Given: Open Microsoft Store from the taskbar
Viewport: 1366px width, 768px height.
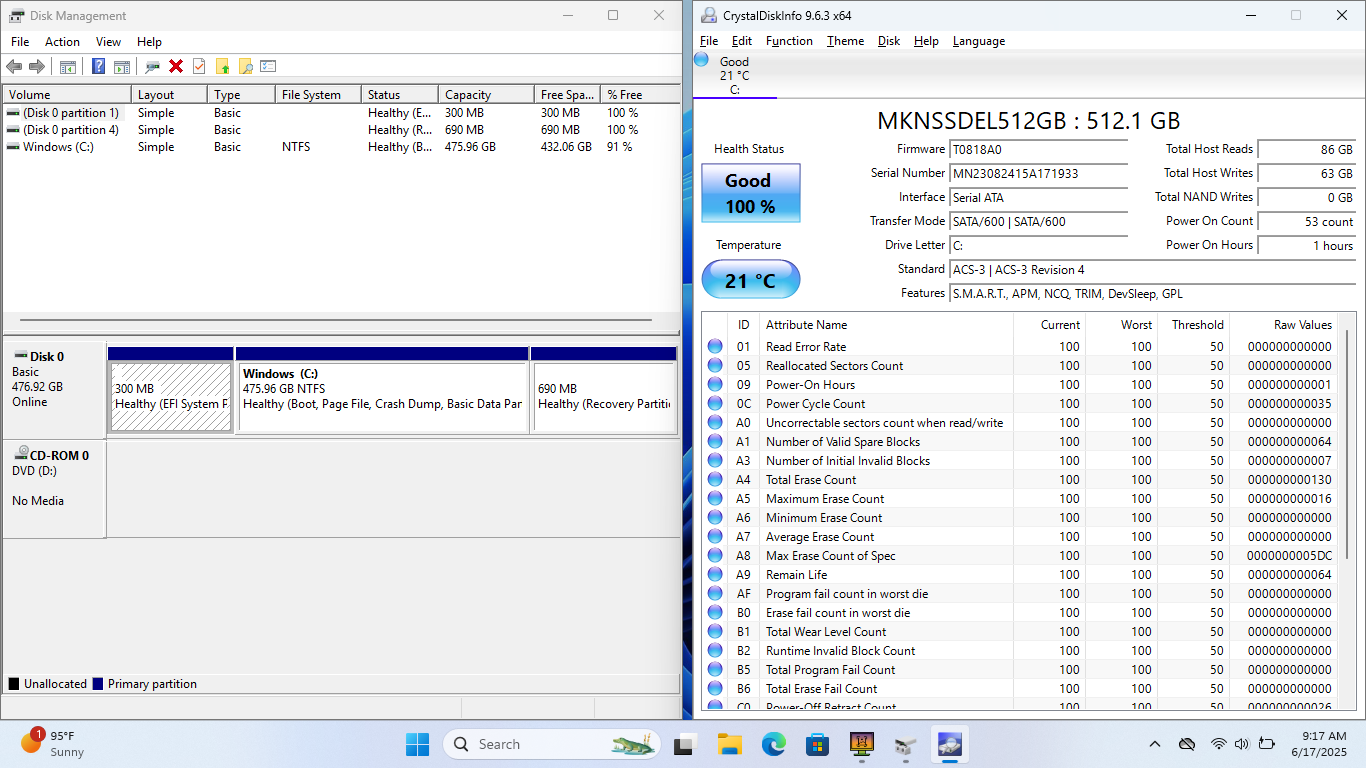Looking at the screenshot, I should [818, 744].
